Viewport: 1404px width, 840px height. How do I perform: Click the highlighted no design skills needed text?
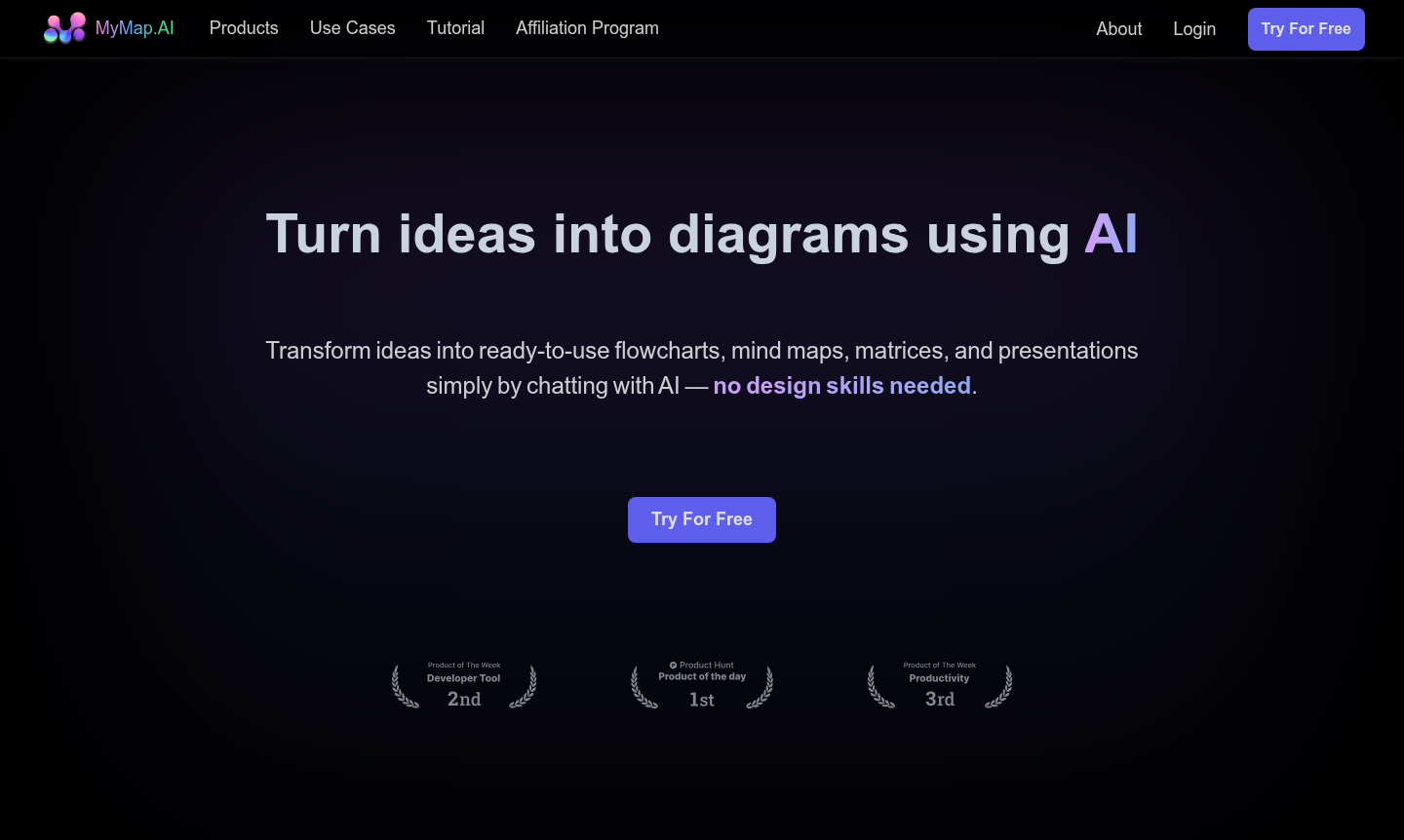(842, 386)
